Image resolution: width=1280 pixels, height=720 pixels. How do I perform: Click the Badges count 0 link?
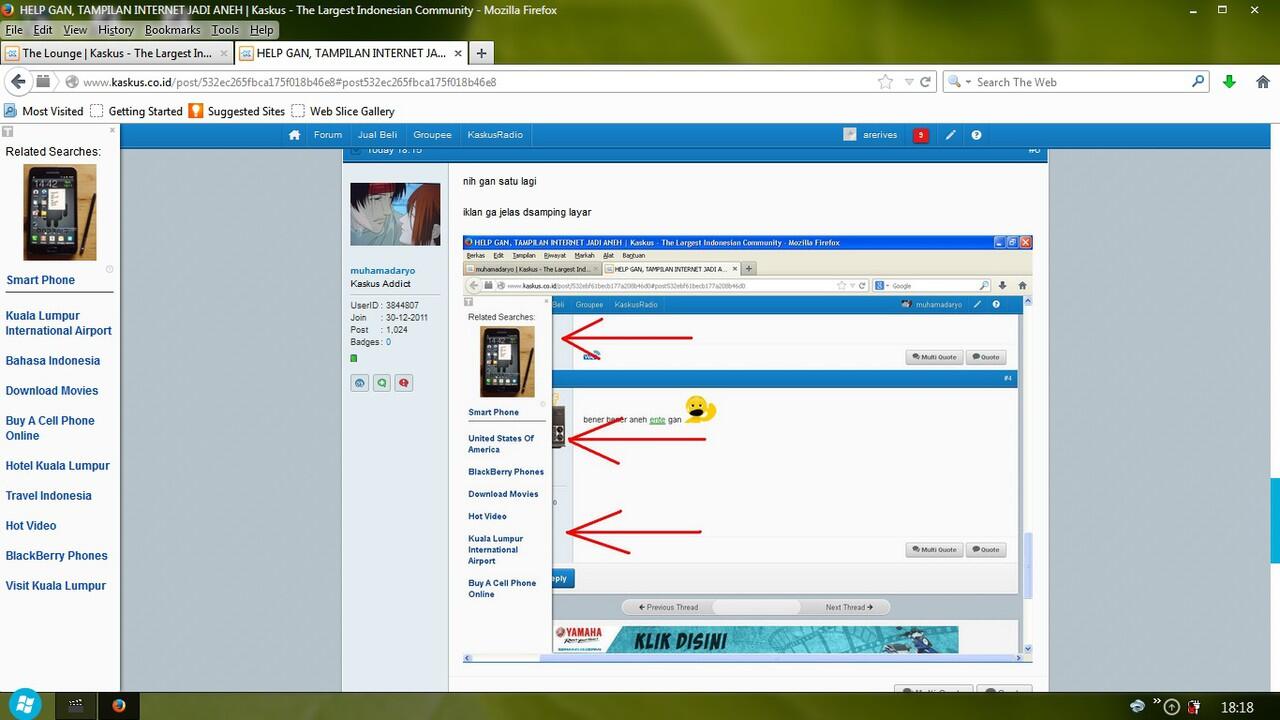[388, 342]
